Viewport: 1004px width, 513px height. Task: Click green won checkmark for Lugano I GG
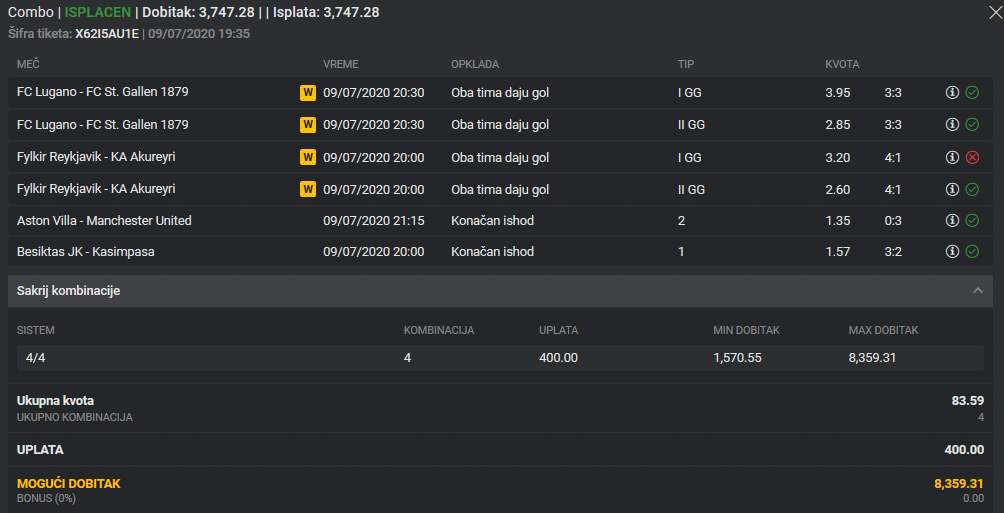[972, 92]
